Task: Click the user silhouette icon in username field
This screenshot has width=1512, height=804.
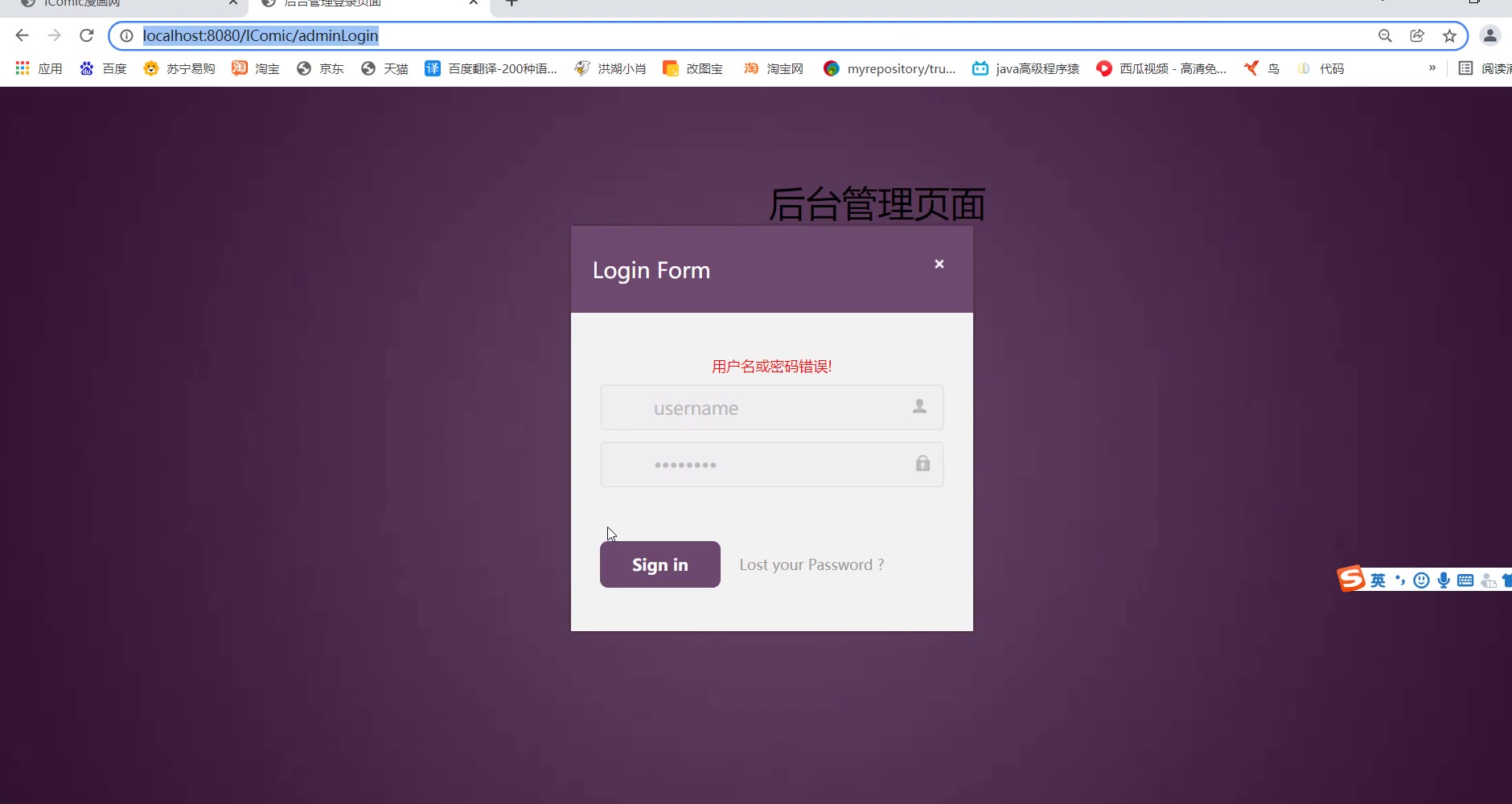Action: (x=919, y=407)
